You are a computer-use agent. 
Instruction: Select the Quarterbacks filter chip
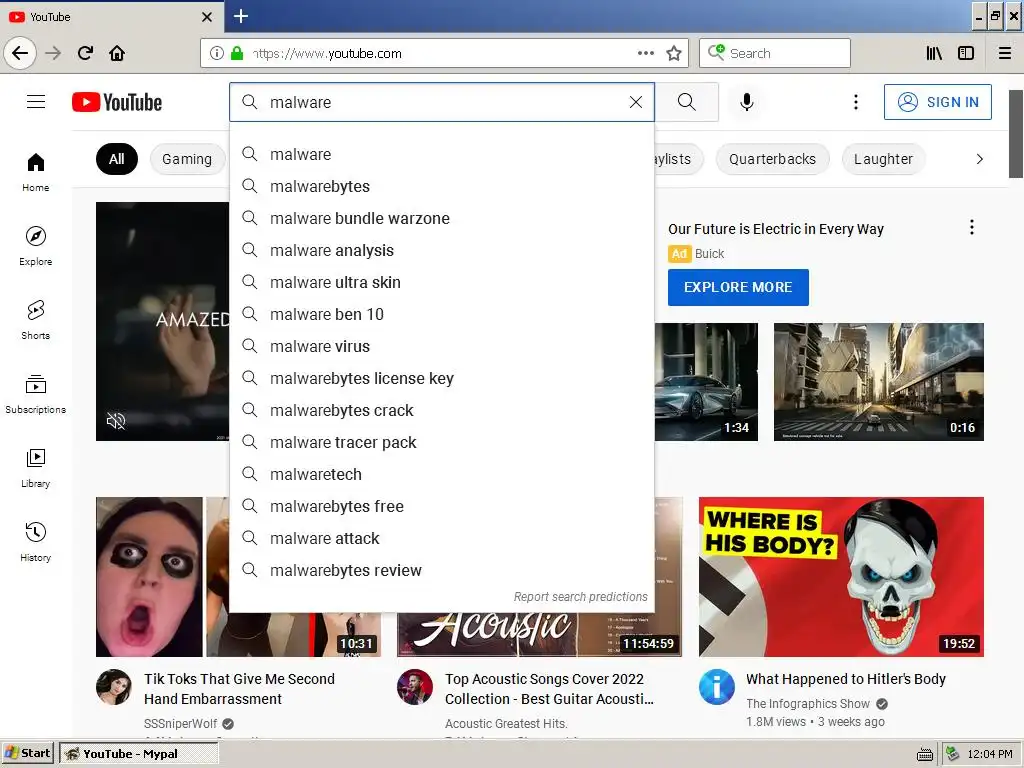[x=773, y=159]
